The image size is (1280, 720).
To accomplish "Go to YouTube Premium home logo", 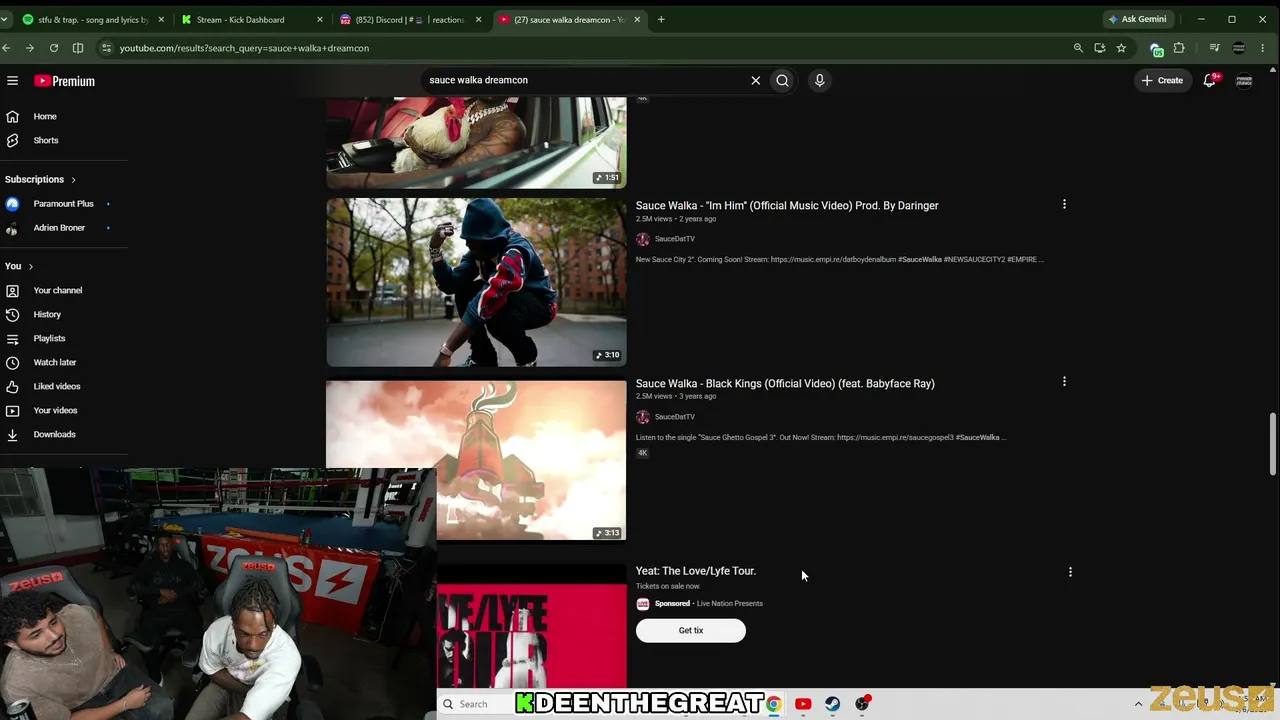I will tap(64, 81).
